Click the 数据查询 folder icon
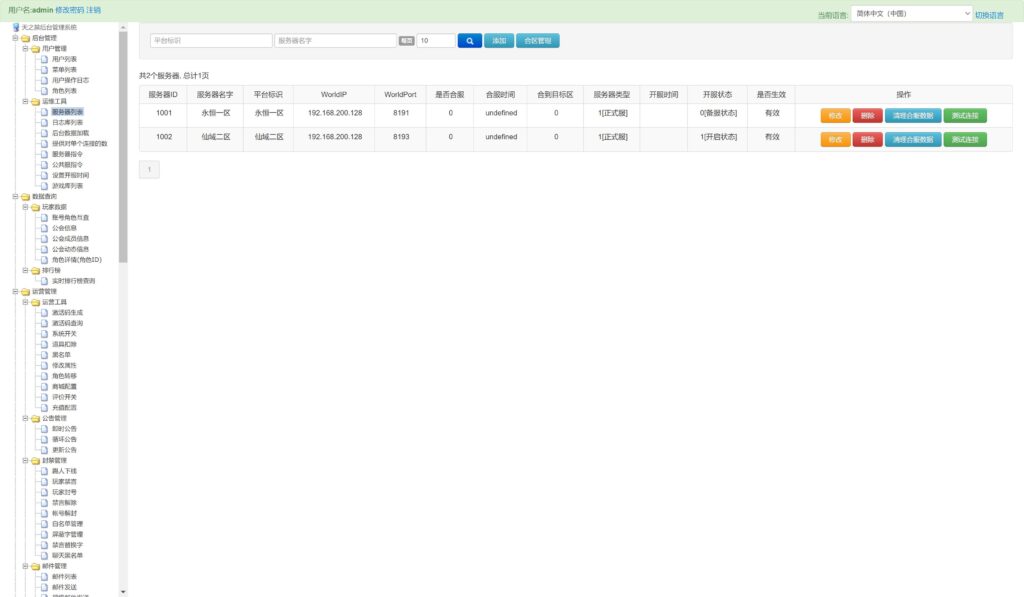The height and width of the screenshot is (597, 1024). point(25,196)
